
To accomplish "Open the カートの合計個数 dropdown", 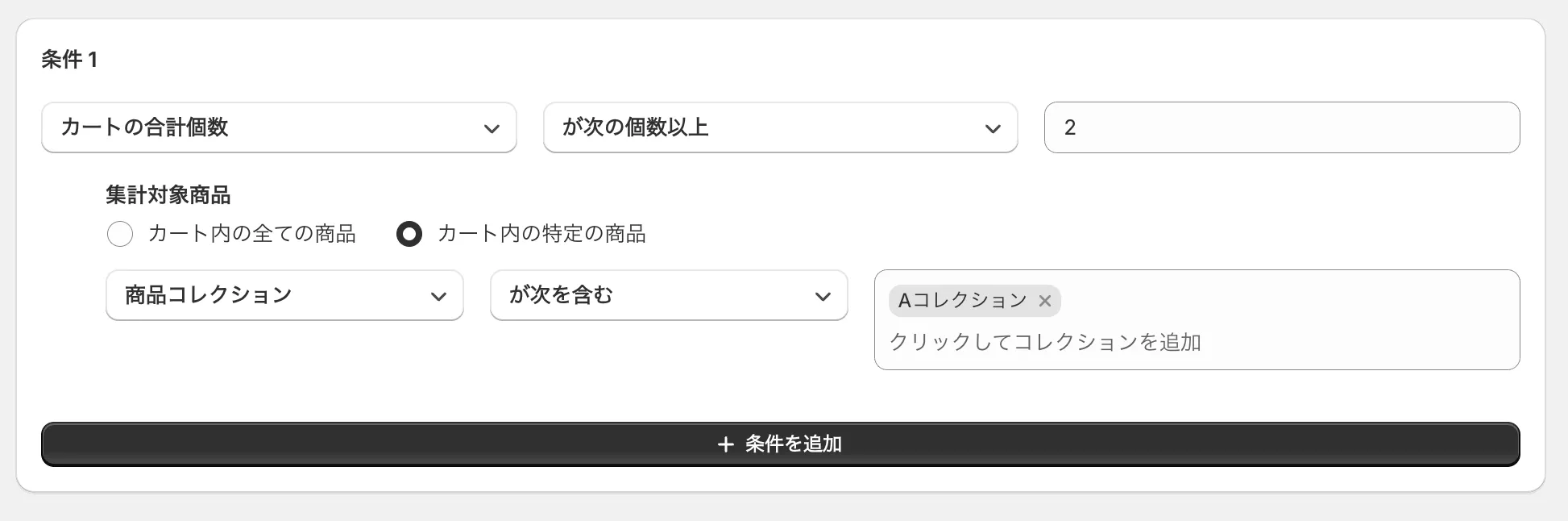I will 278,127.
